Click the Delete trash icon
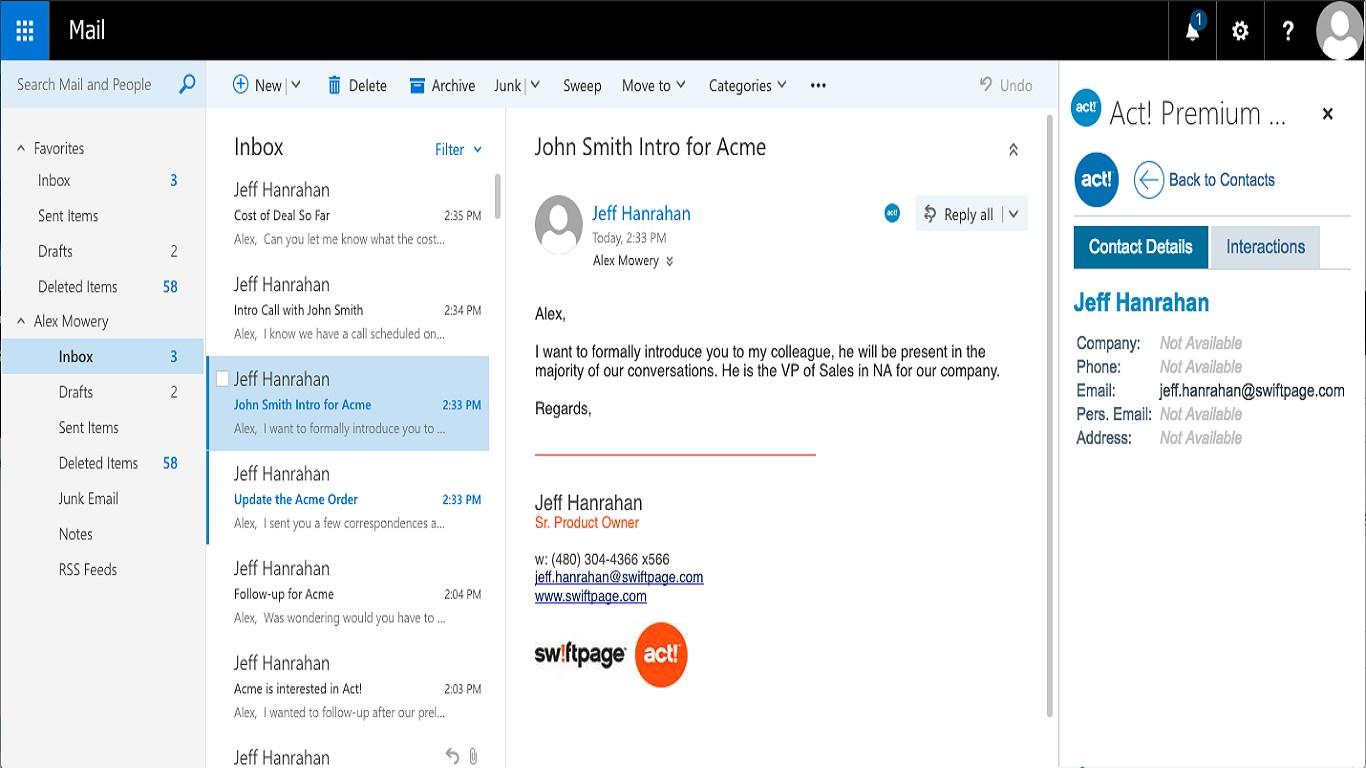The image size is (1366, 768). pos(334,85)
